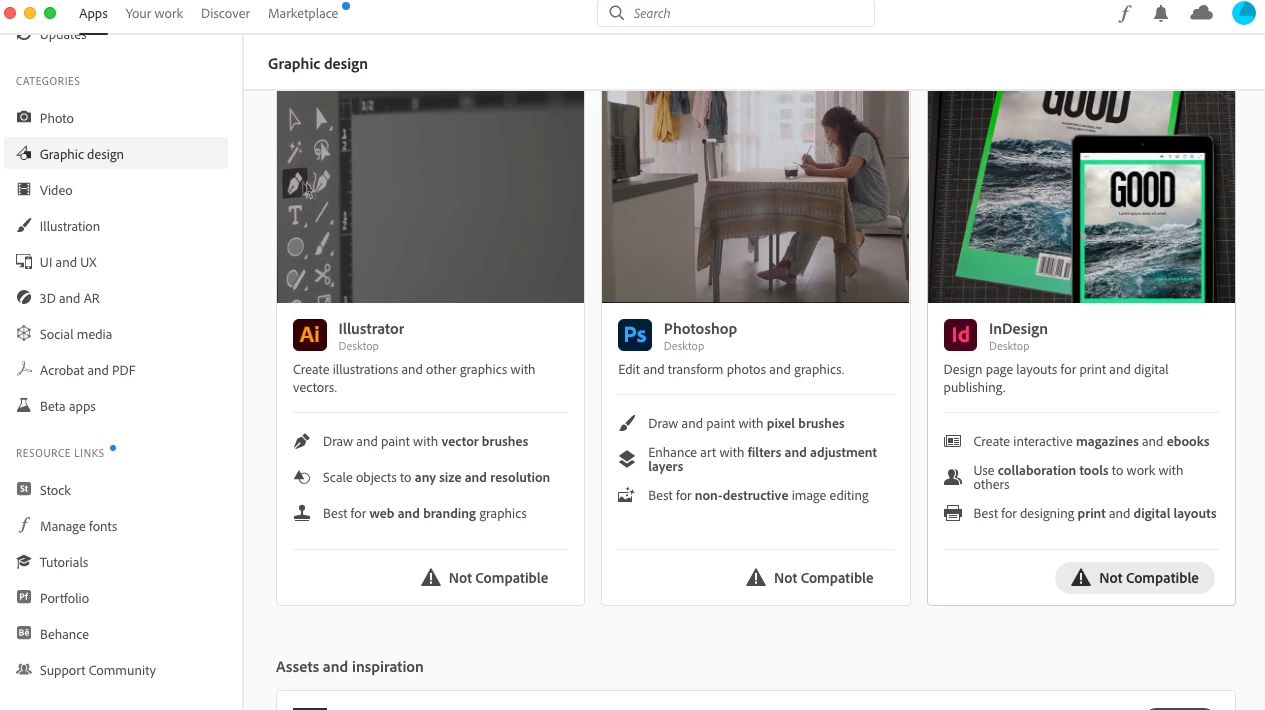Click the Photoshop app title
Viewport: 1265px width, 710px height.
click(x=700, y=329)
